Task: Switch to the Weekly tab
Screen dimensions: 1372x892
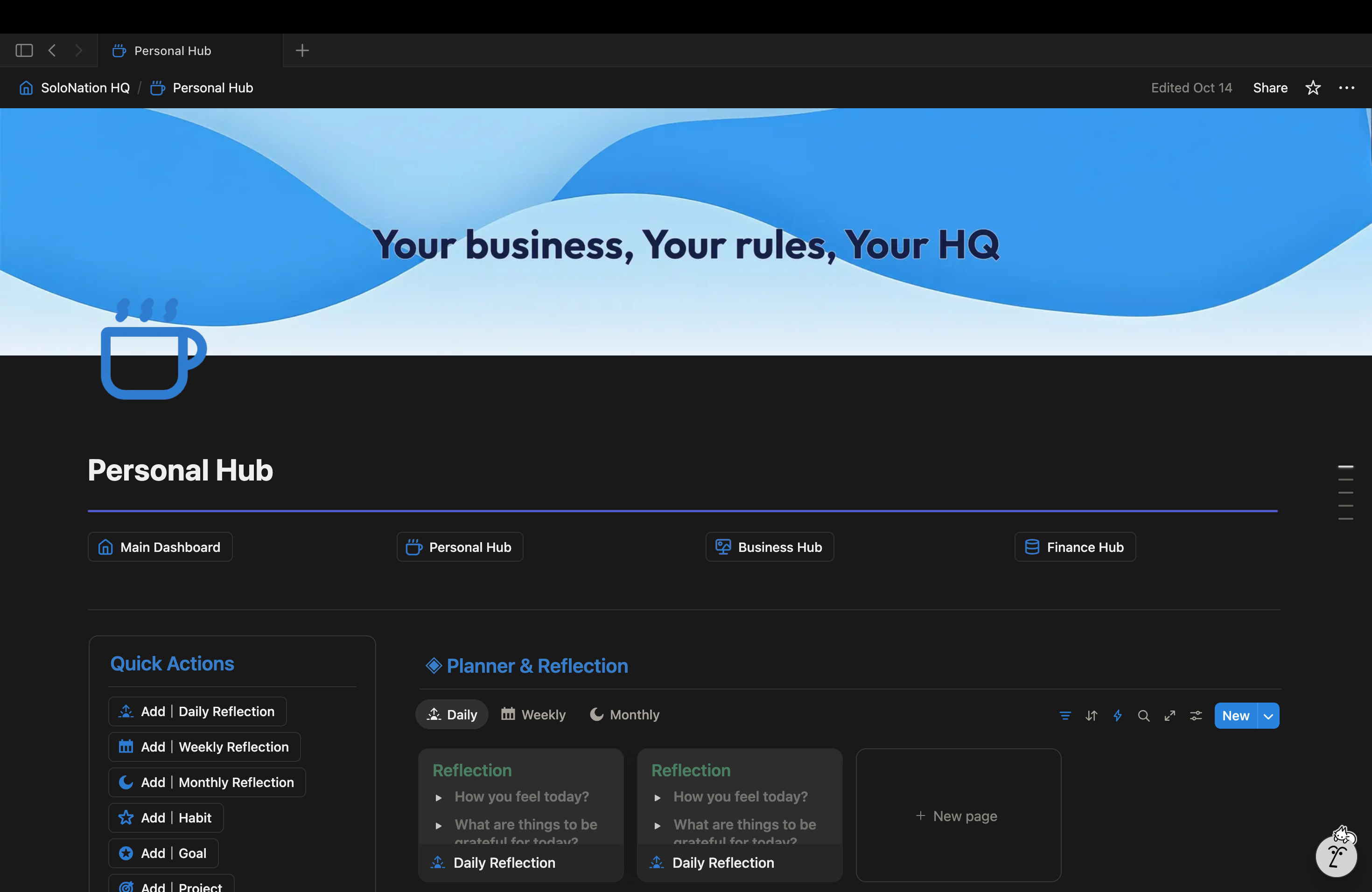Action: click(533, 715)
